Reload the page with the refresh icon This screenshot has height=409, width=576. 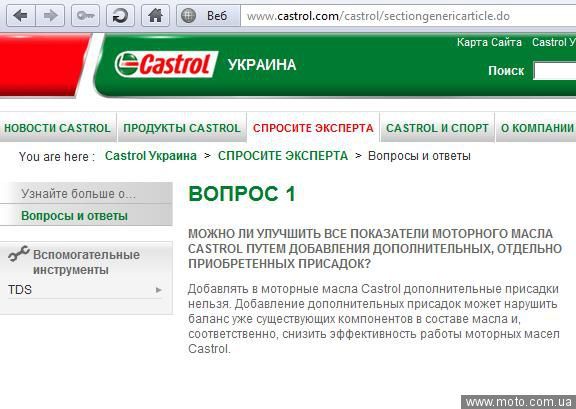120,16
